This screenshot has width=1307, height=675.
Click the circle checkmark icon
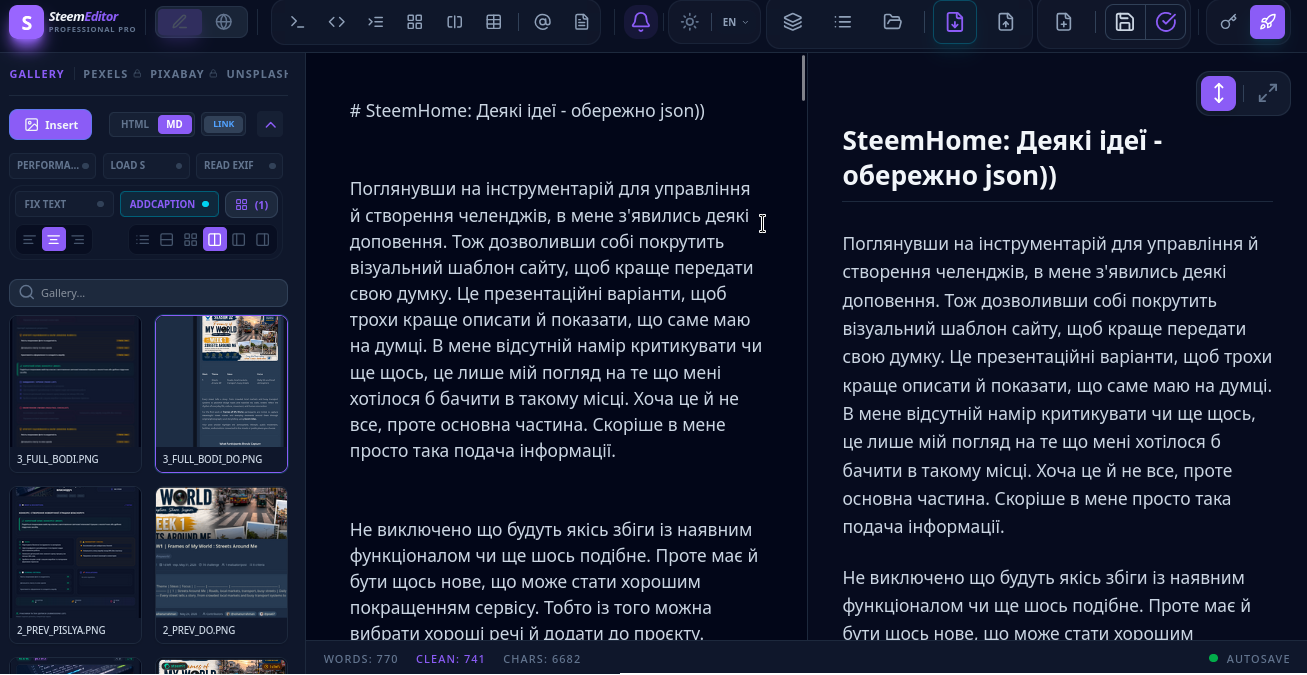tap(1165, 22)
